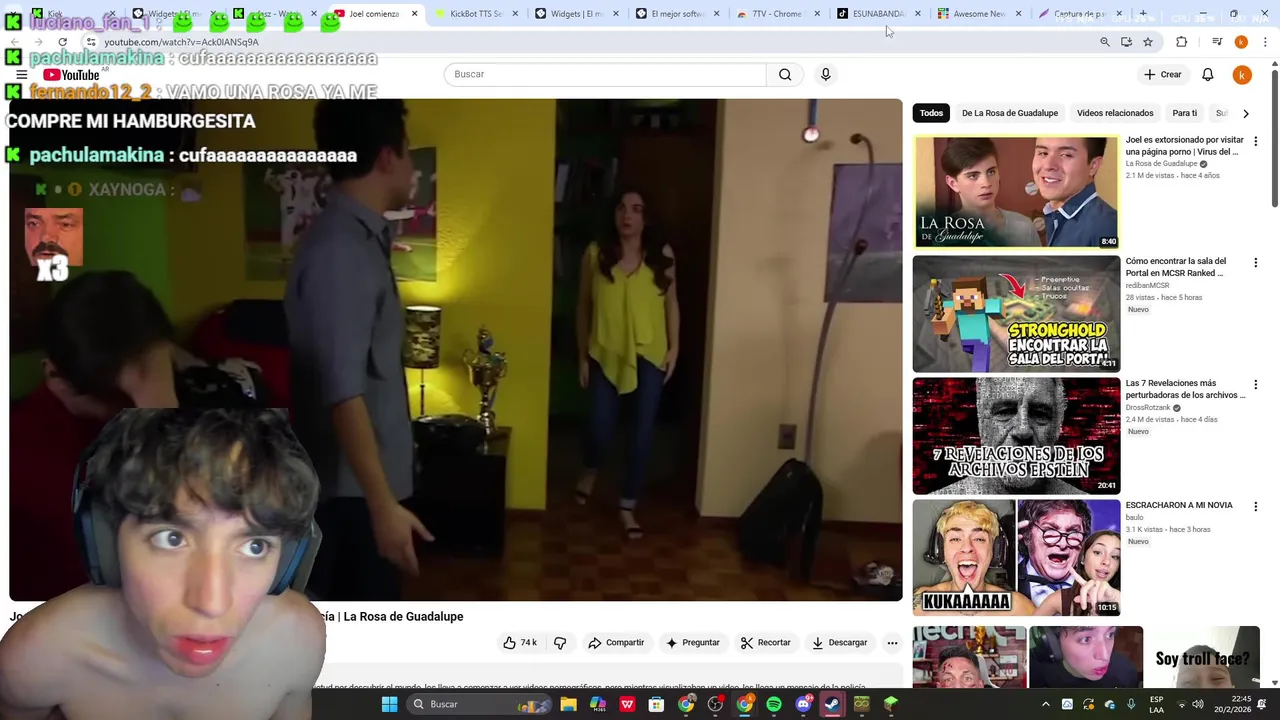Click the YouTube logo

pyautogui.click(x=71, y=75)
